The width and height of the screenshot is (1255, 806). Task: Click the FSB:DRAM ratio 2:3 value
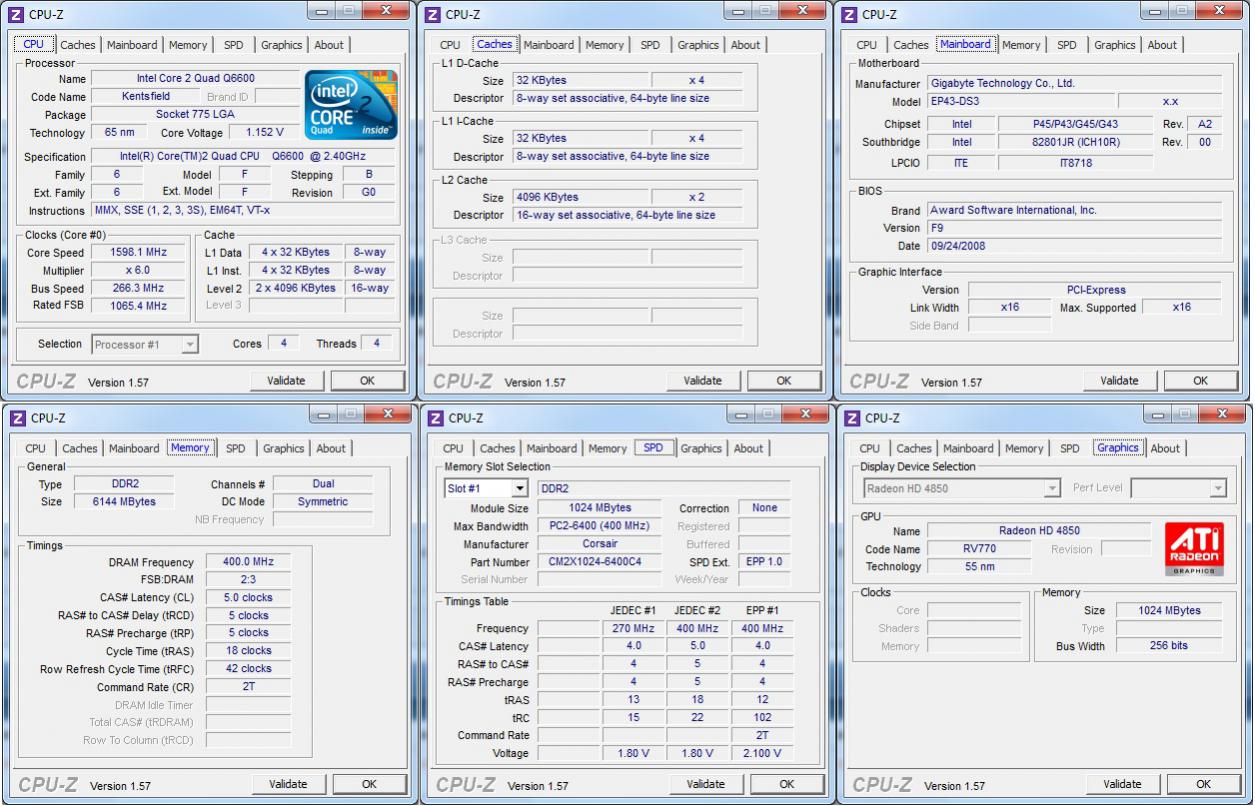coord(248,580)
